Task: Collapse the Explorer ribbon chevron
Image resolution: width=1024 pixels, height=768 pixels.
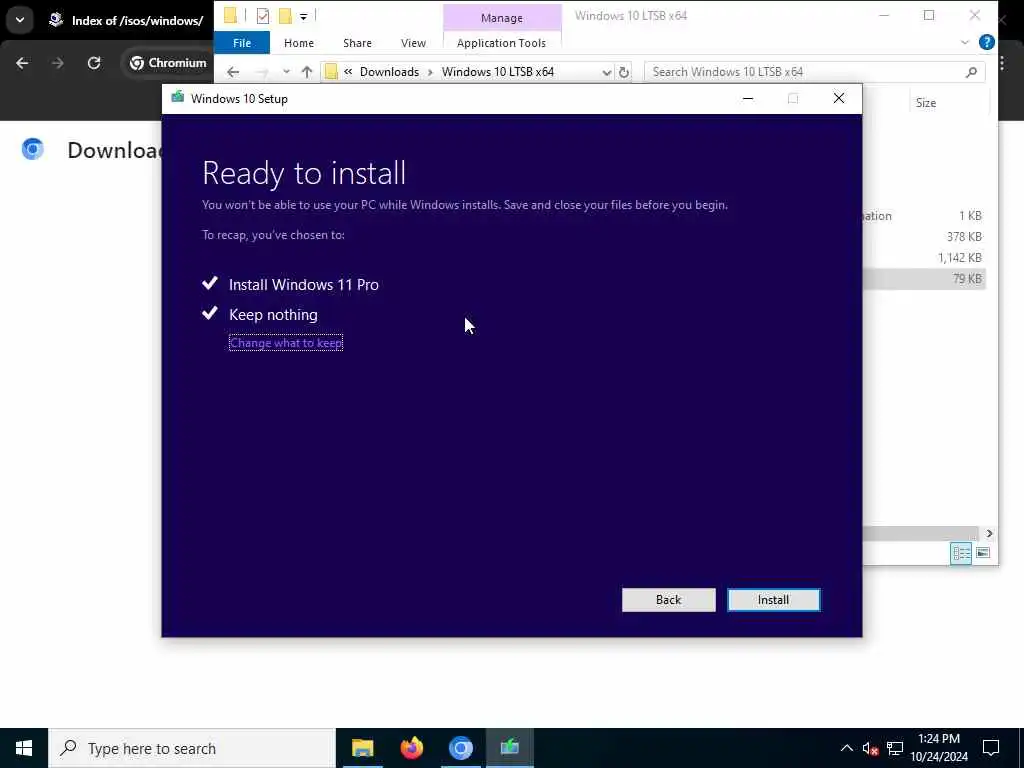Action: point(965,42)
